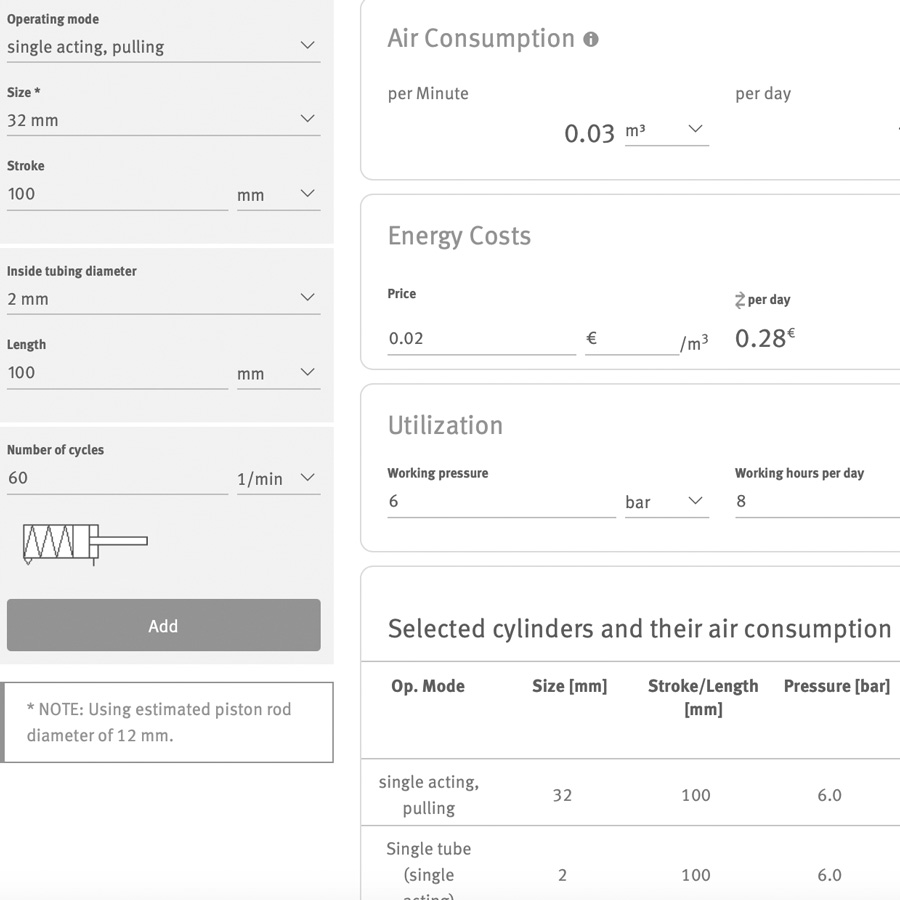This screenshot has height=900, width=900.
Task: Click the Stroke value input field
Action: coord(117,194)
